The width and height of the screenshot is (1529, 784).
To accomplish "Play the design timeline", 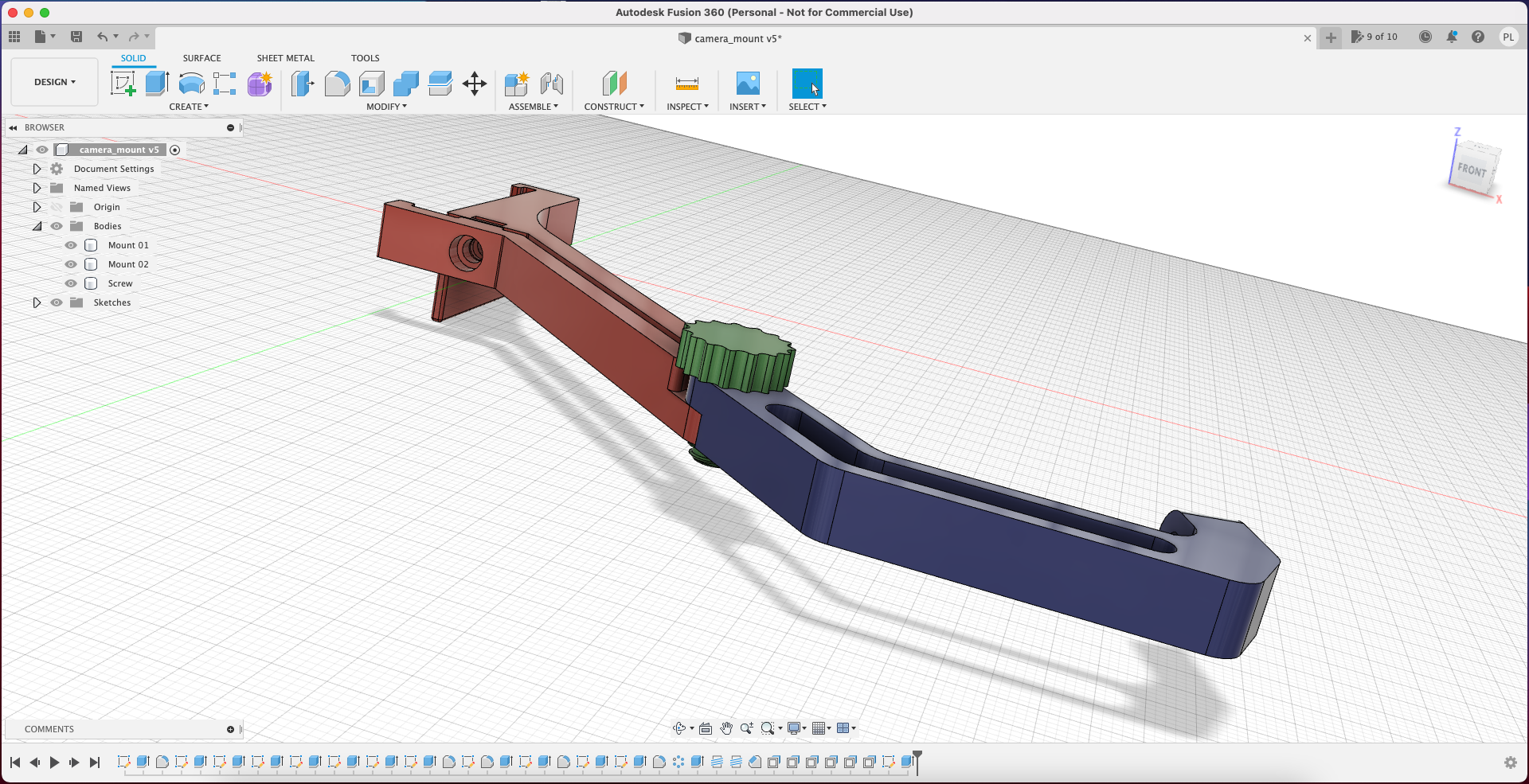I will coord(54,763).
